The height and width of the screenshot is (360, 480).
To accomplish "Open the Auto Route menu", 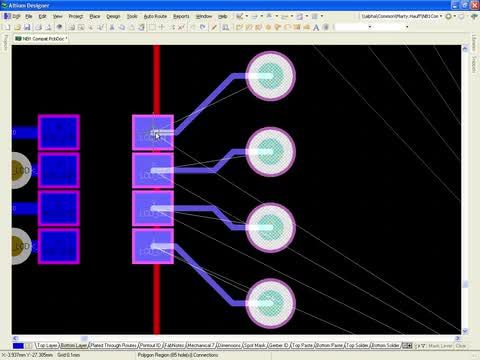I will click(155, 16).
